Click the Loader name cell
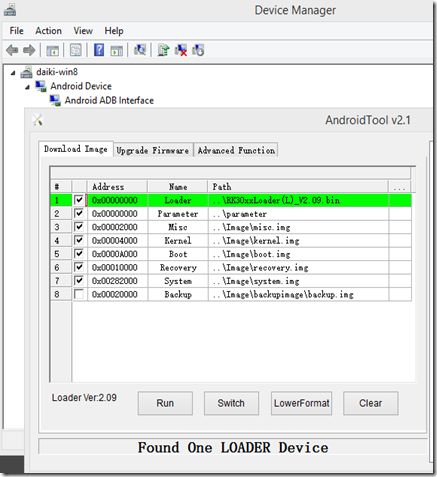 (178, 200)
